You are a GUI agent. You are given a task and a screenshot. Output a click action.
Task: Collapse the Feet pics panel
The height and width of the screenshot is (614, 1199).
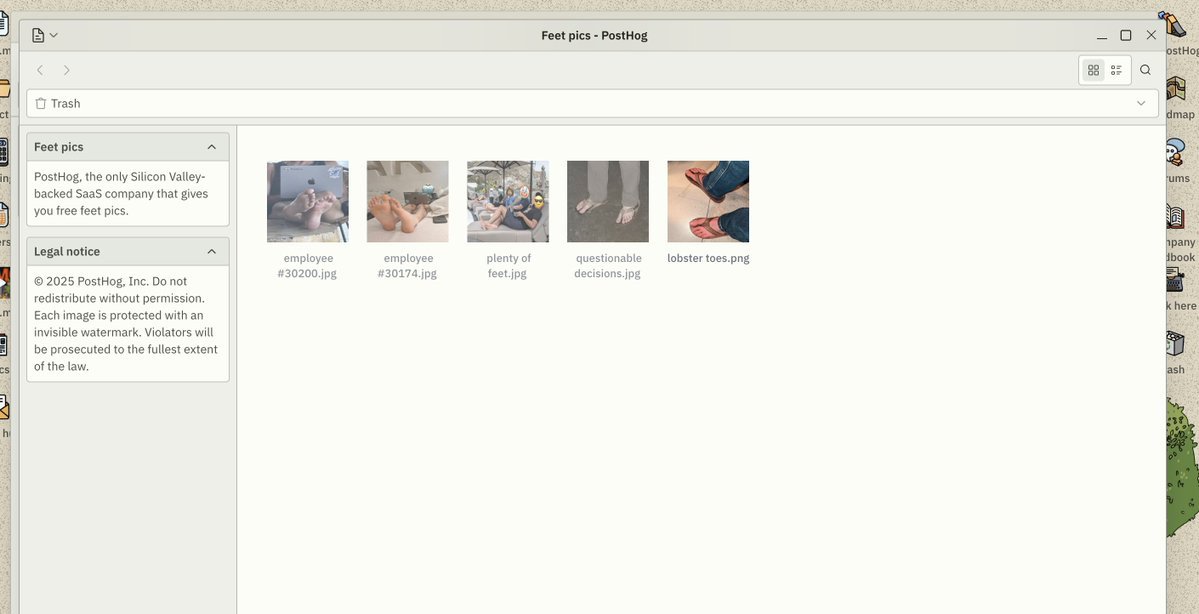[x=211, y=147]
